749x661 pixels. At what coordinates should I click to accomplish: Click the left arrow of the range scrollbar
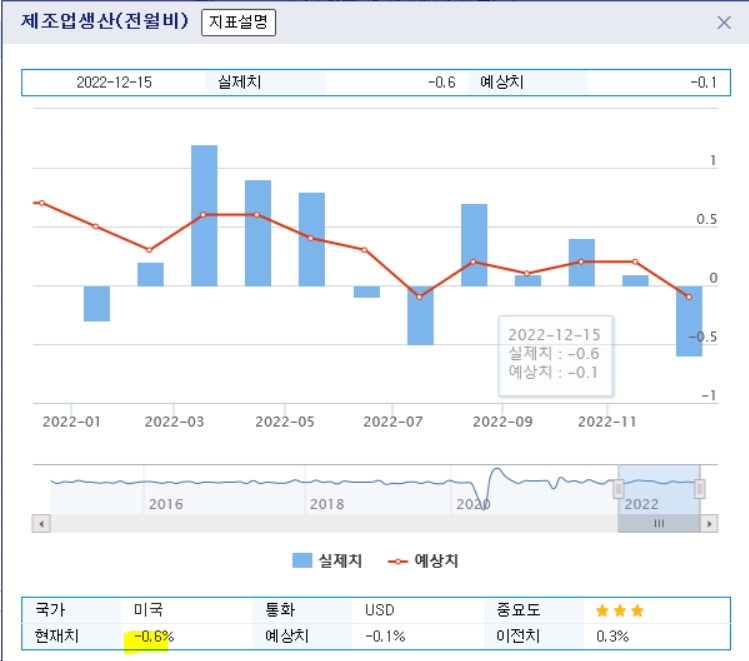coord(42,524)
